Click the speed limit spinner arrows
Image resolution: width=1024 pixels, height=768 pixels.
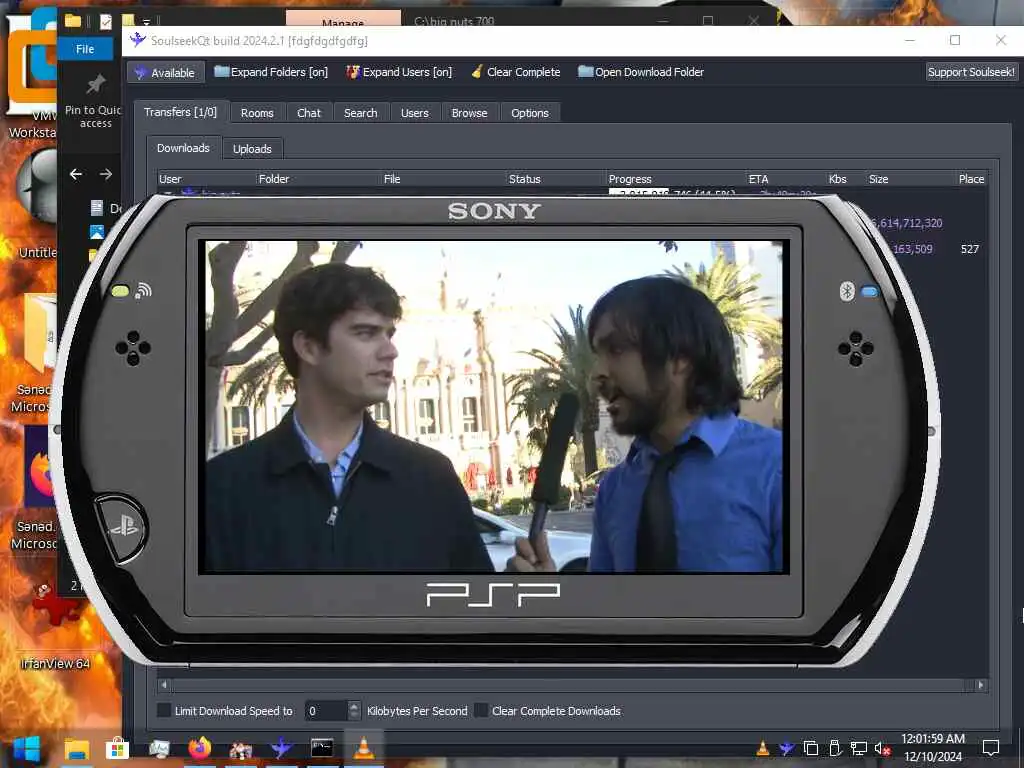[x=354, y=711]
